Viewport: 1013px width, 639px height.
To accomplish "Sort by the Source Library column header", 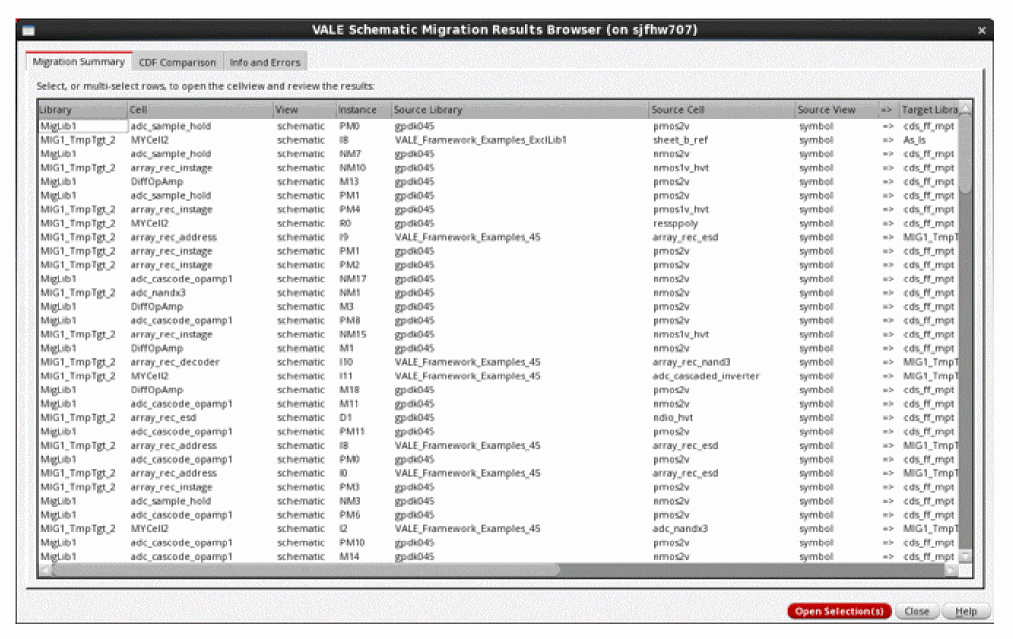I will tap(520, 109).
